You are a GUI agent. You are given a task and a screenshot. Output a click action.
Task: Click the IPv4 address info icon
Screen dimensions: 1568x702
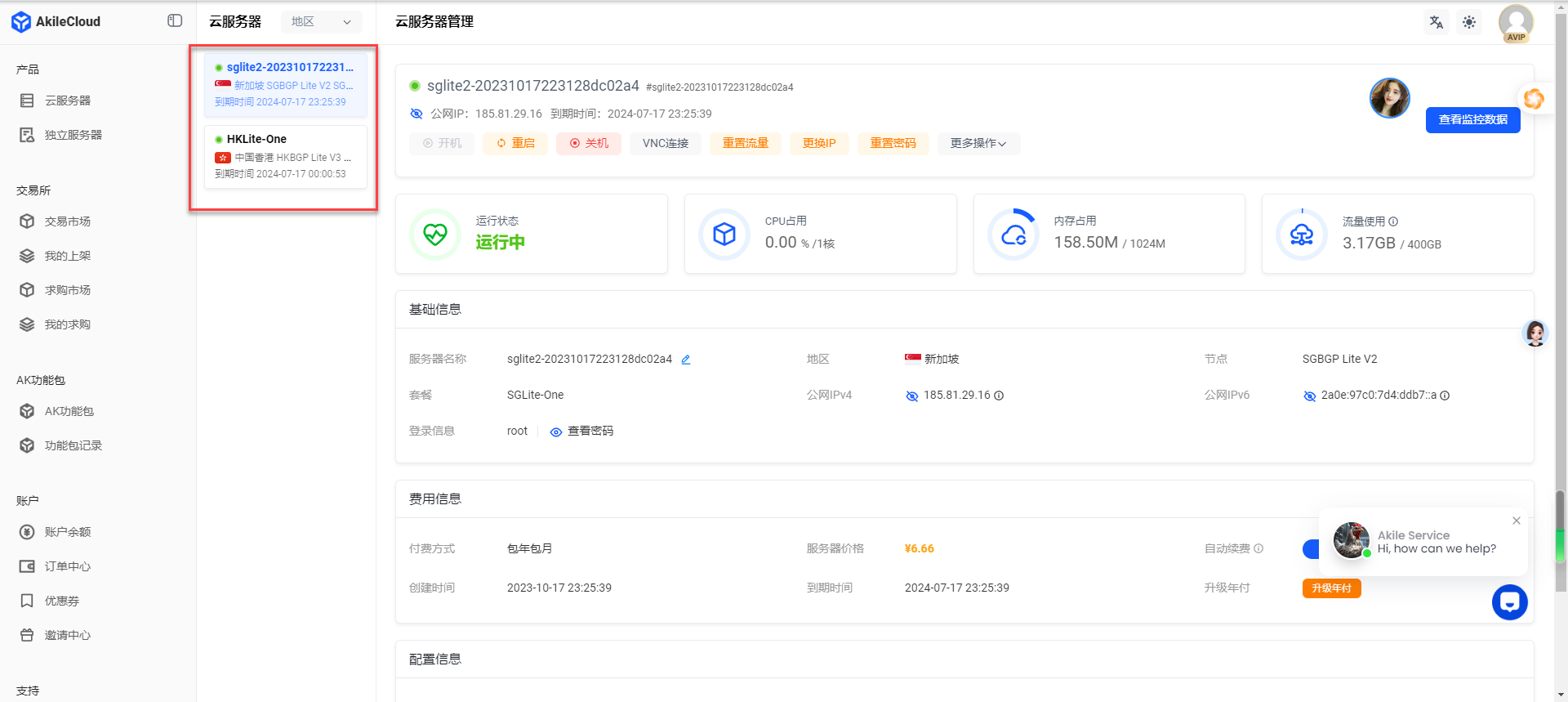(999, 396)
